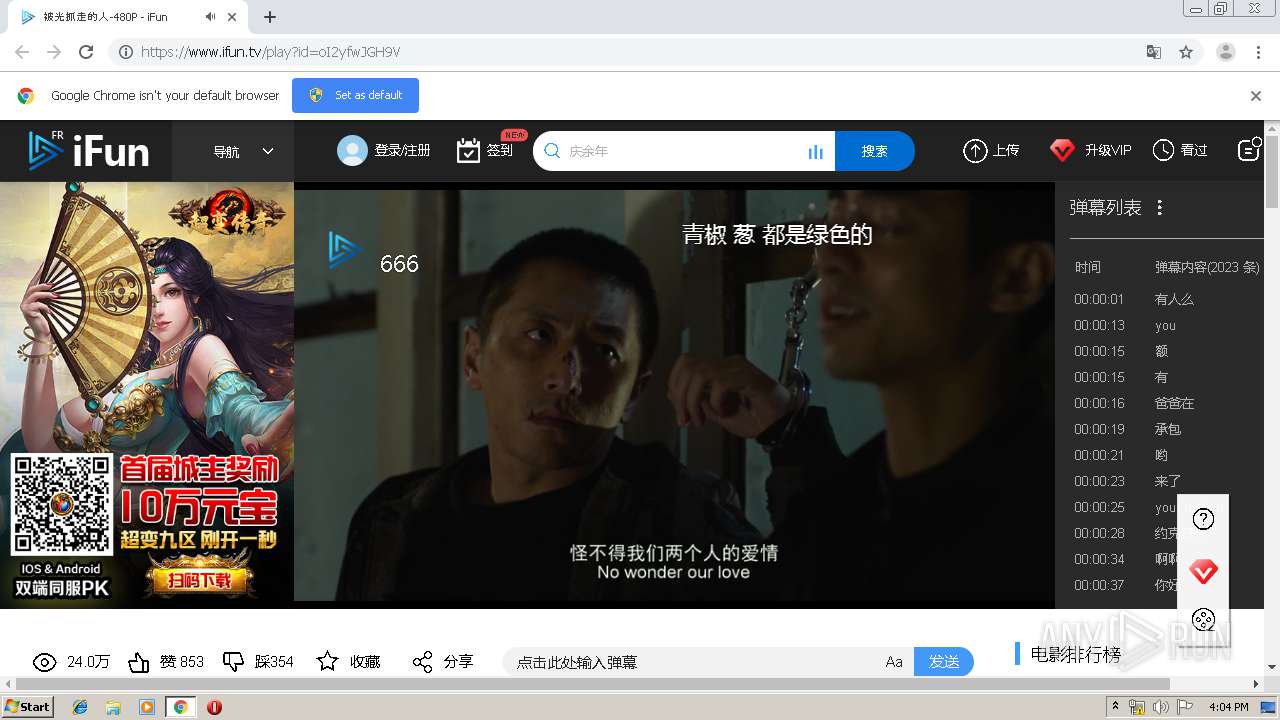
Task: Click the red VIP diamond floating icon
Action: point(1203,572)
